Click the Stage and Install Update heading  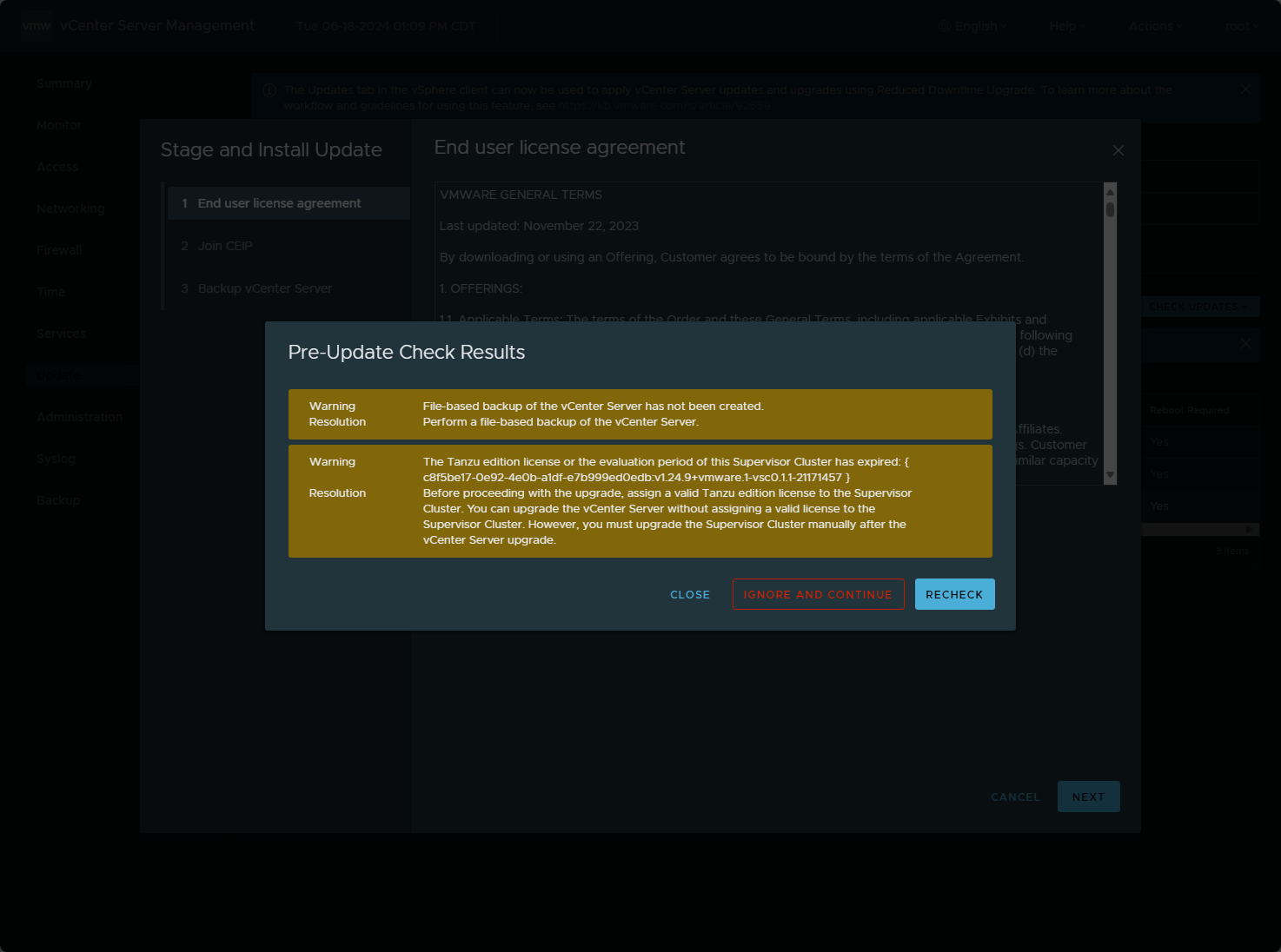271,149
